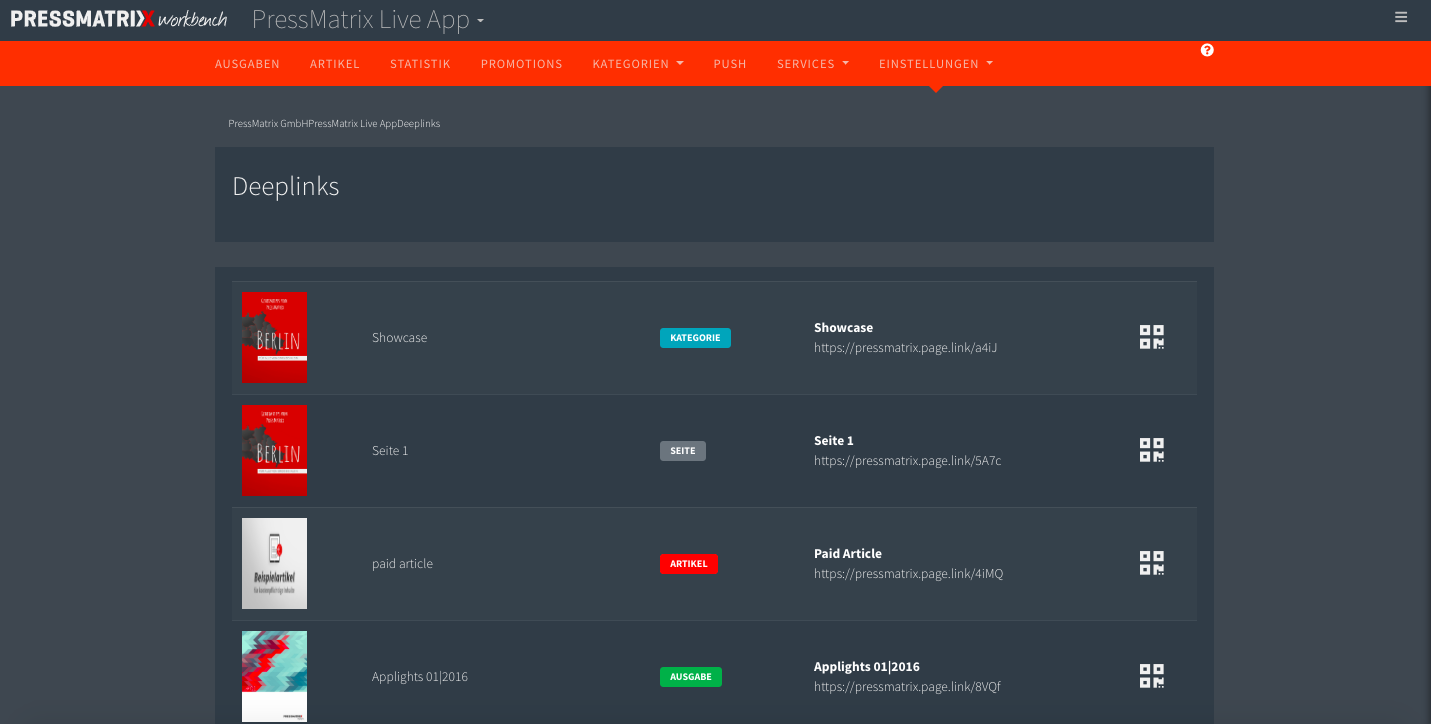Click the Deeplinks page heading

click(286, 187)
